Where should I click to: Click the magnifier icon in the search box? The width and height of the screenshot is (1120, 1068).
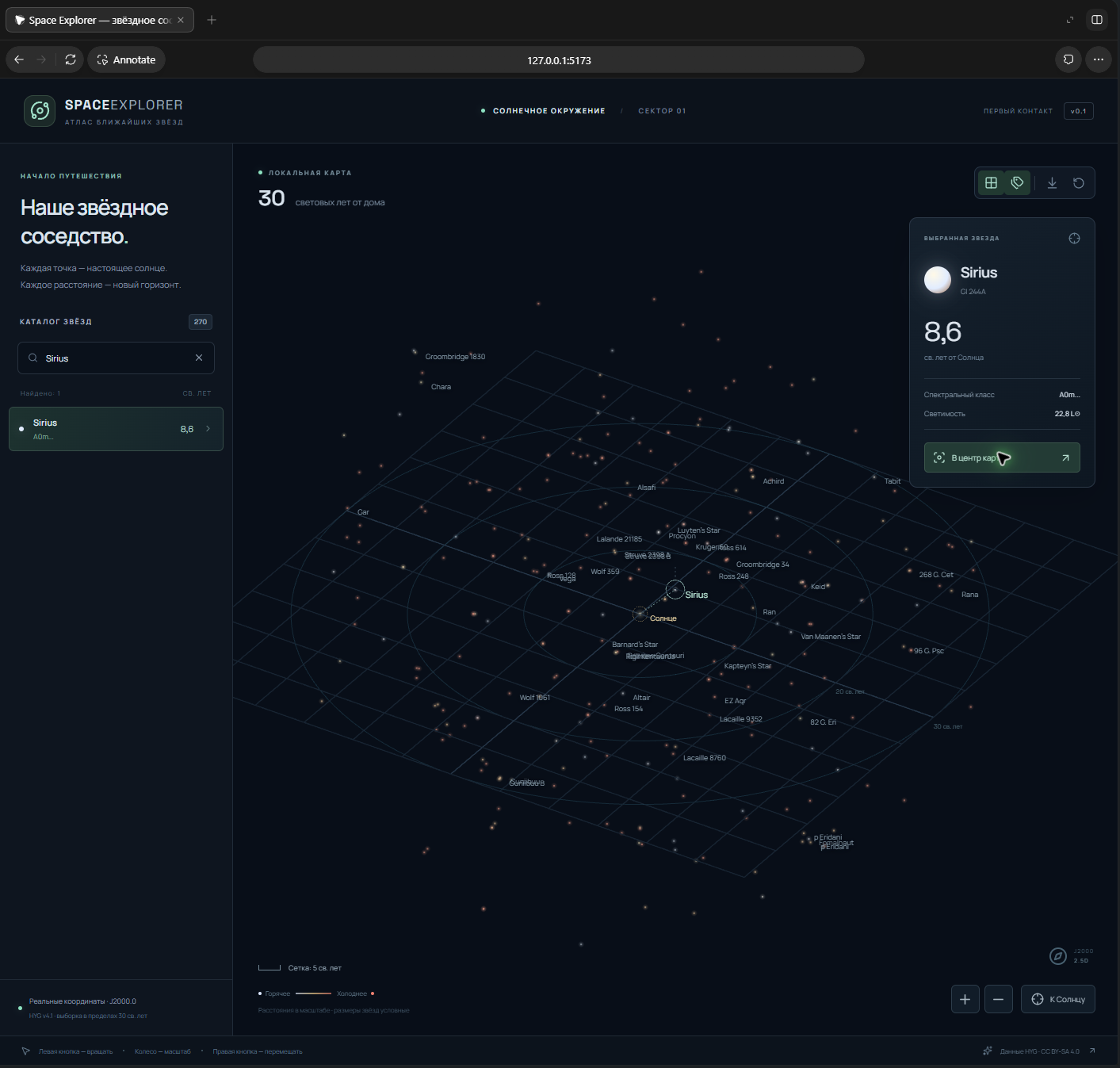pyautogui.click(x=32, y=358)
